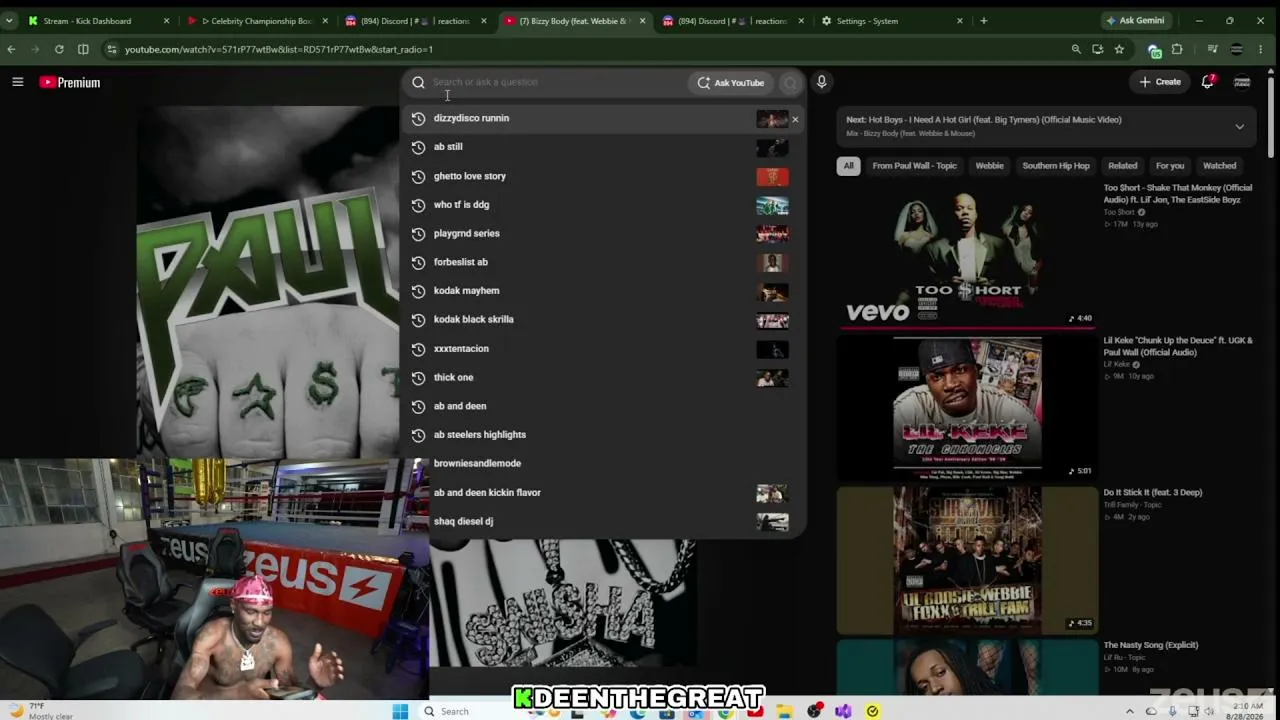Go to YouTube Premium home logo
Screen dimensions: 1280x720
click(70, 82)
